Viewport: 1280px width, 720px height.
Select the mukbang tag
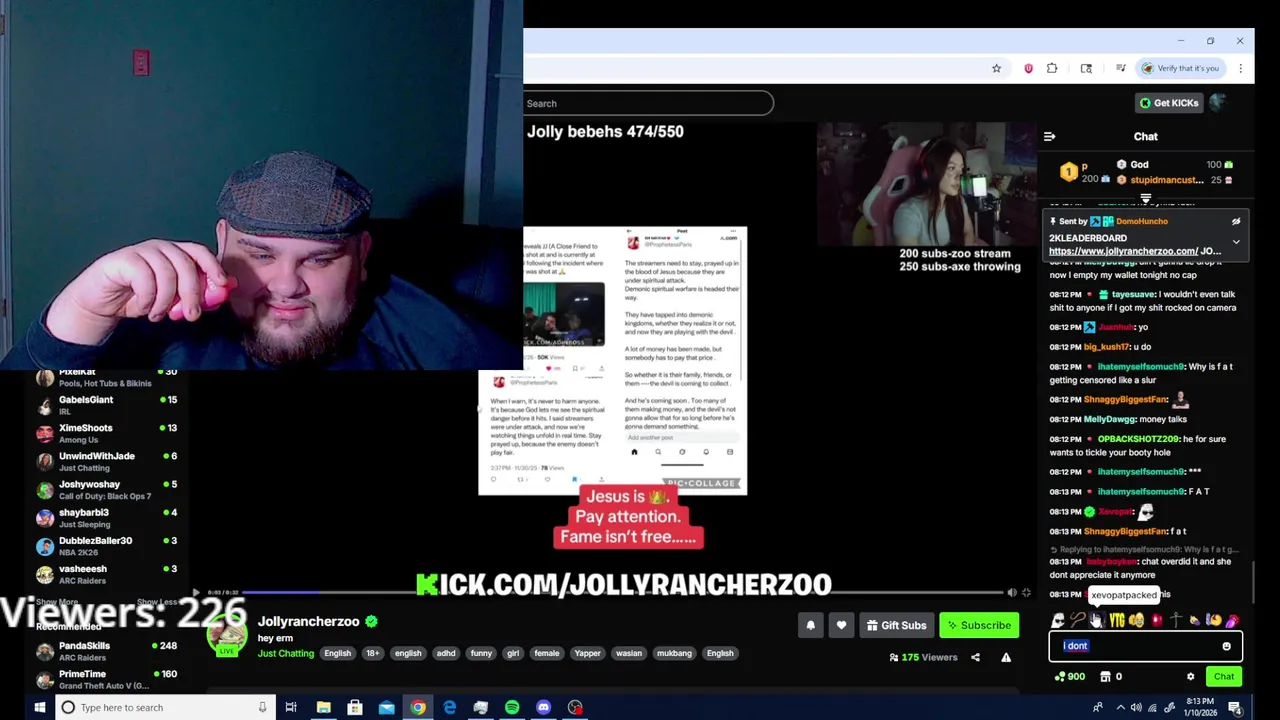point(674,654)
